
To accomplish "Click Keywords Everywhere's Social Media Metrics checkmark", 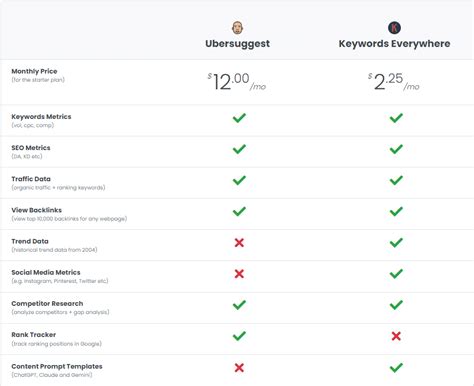I will pos(396,274).
